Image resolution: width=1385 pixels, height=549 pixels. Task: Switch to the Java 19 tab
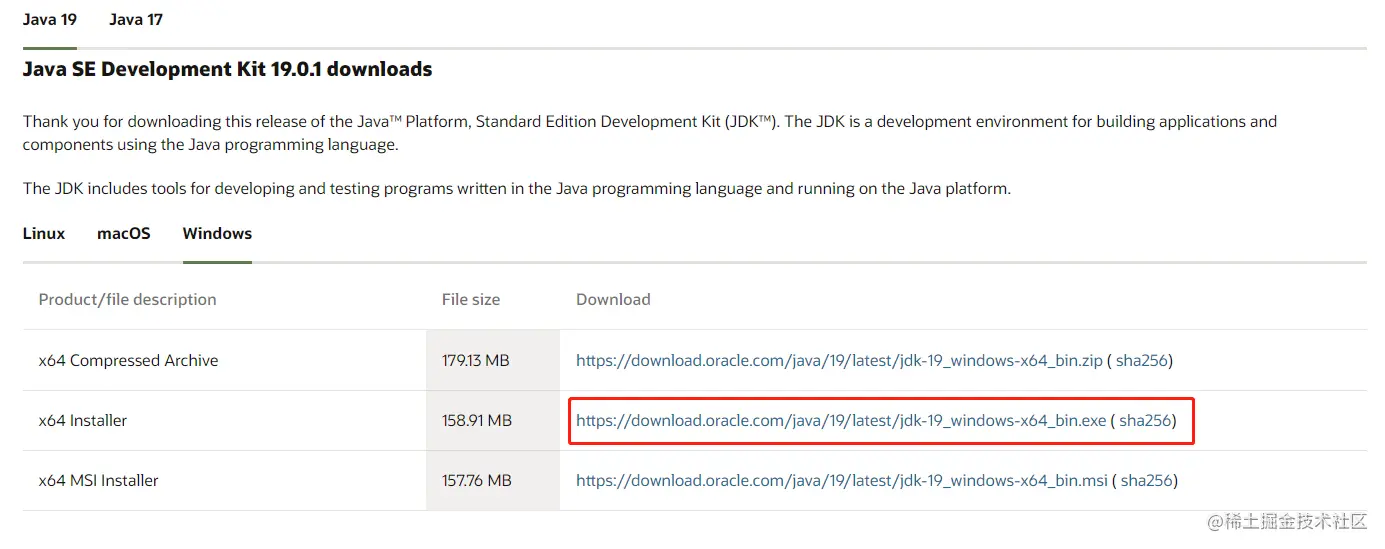click(50, 19)
